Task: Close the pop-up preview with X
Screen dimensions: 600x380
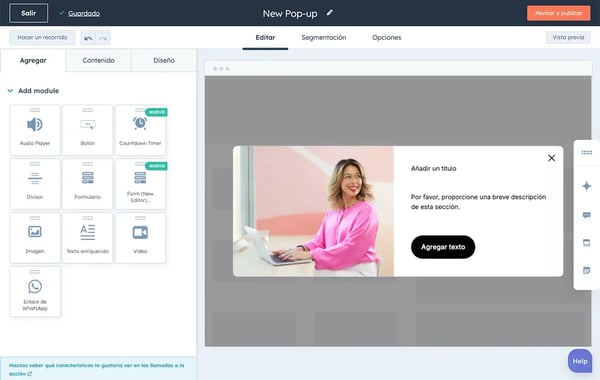Action: (551, 158)
